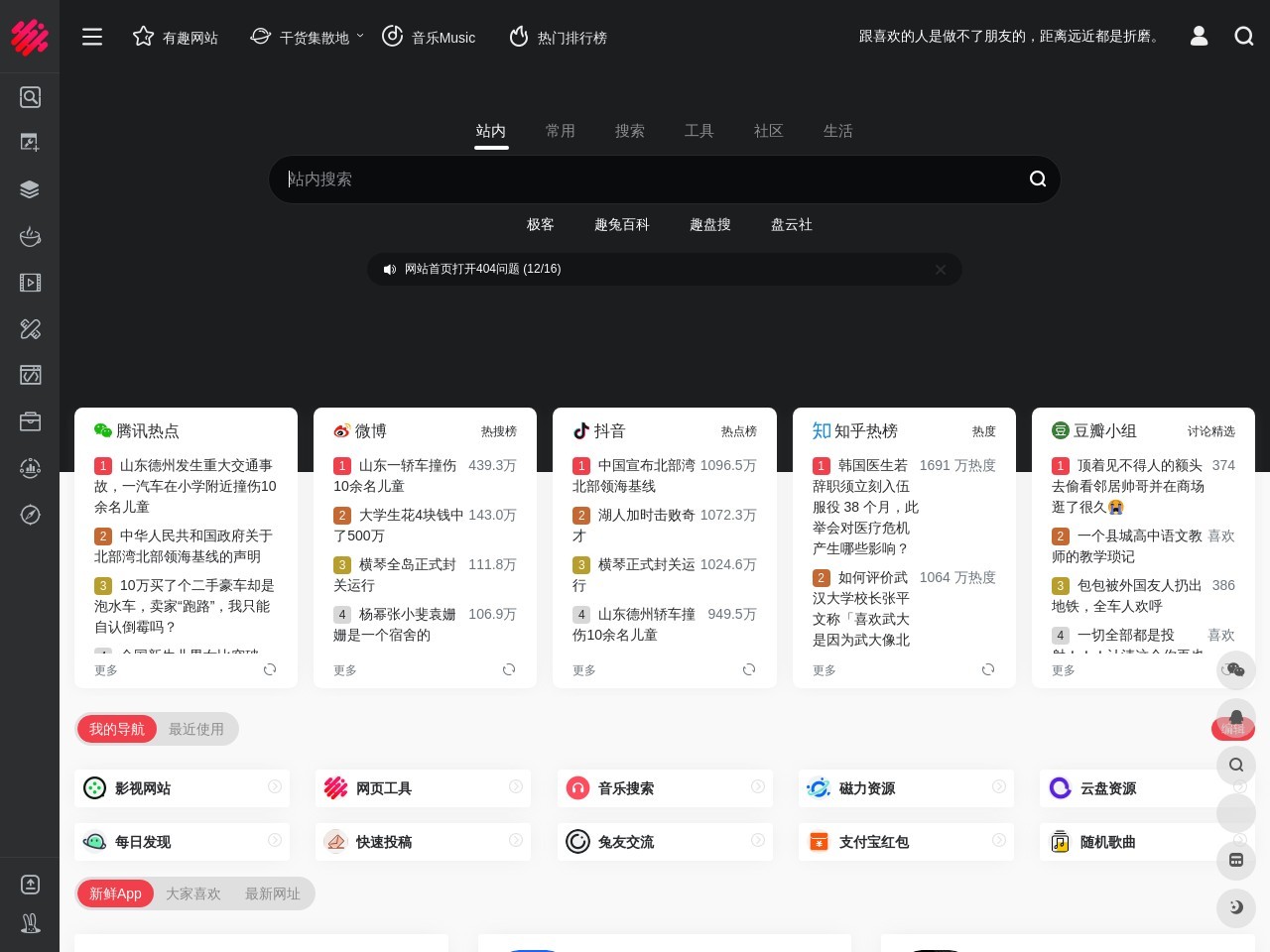Enable dark mode via the moon icon
Viewport: 1270px width, 952px height.
click(x=1236, y=908)
